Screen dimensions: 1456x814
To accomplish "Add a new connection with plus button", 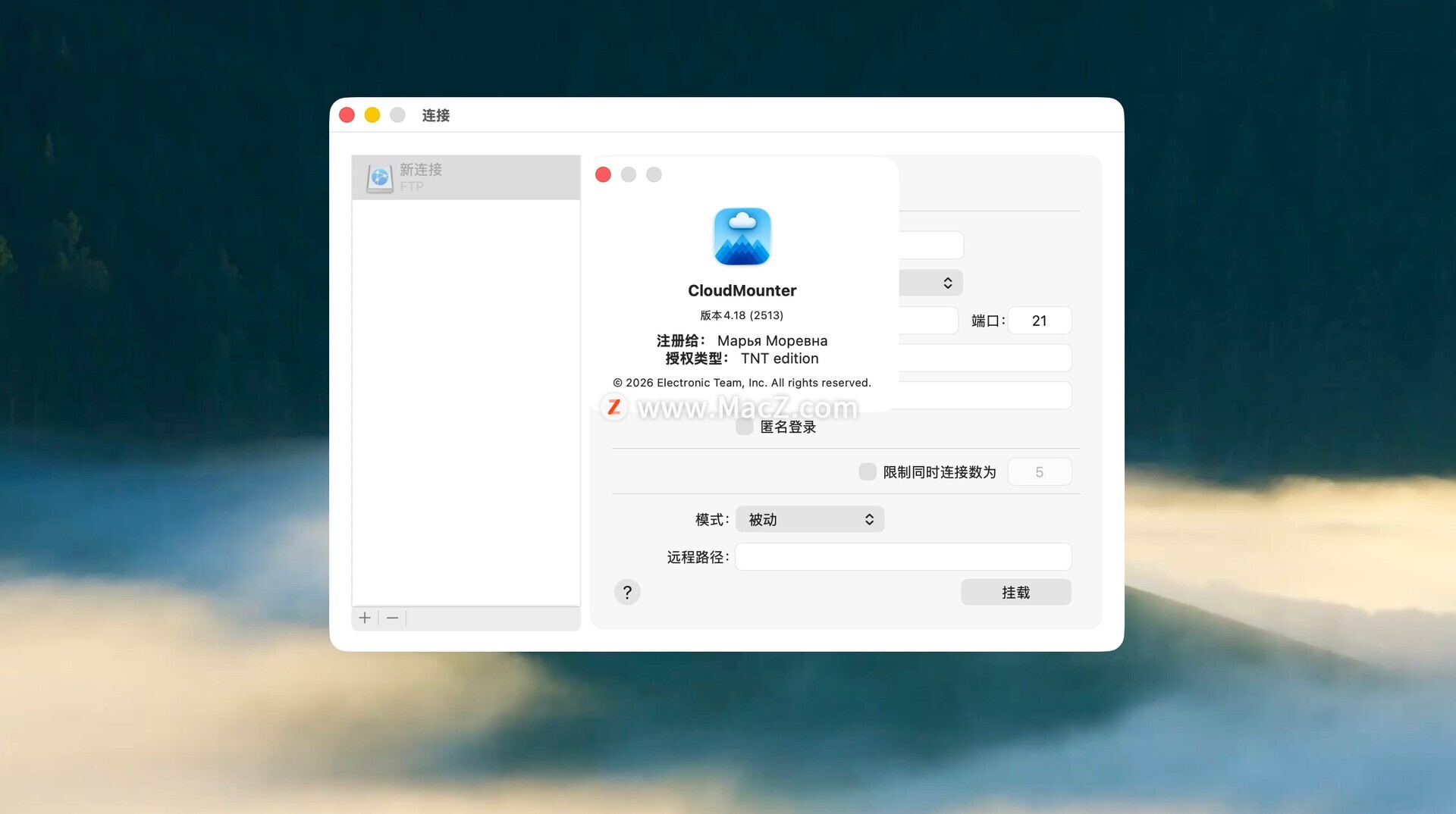I will tap(365, 618).
